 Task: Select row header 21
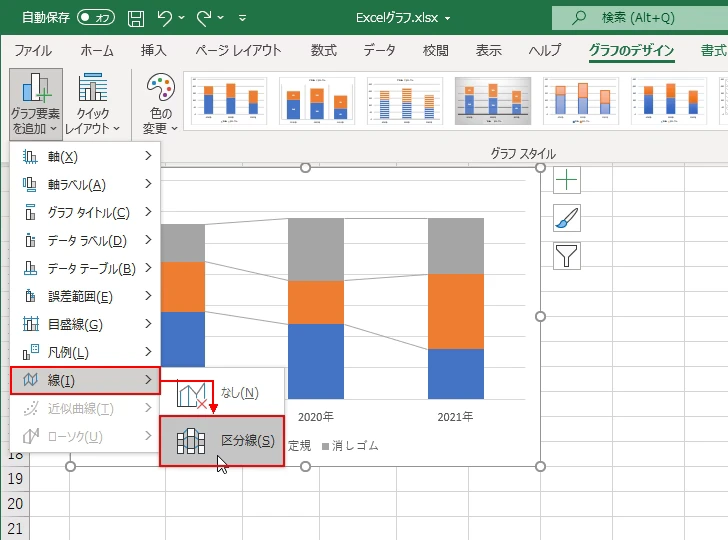pyautogui.click(x=15, y=528)
